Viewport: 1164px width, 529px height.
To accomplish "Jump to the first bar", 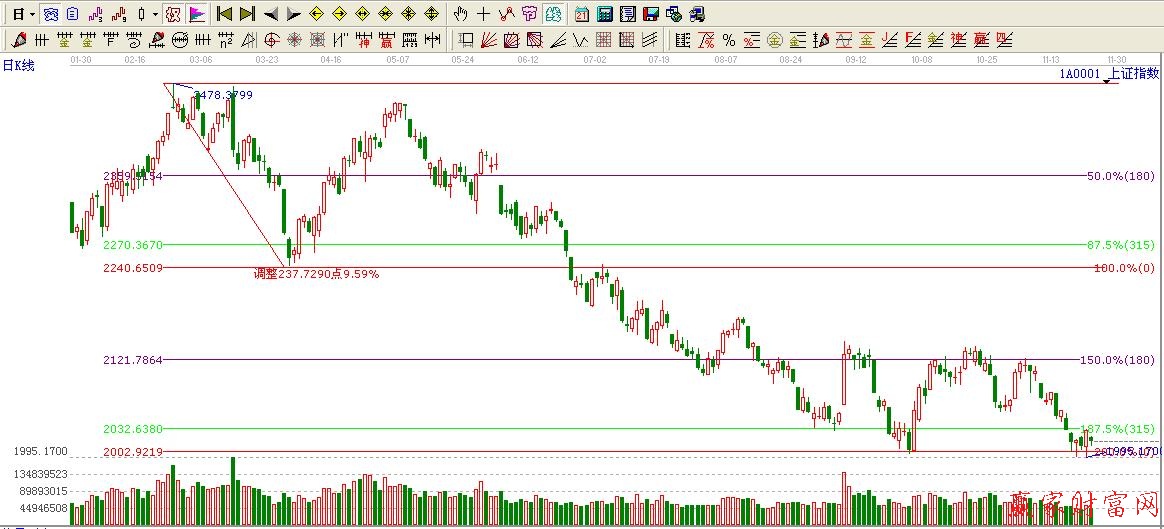I will (x=225, y=14).
